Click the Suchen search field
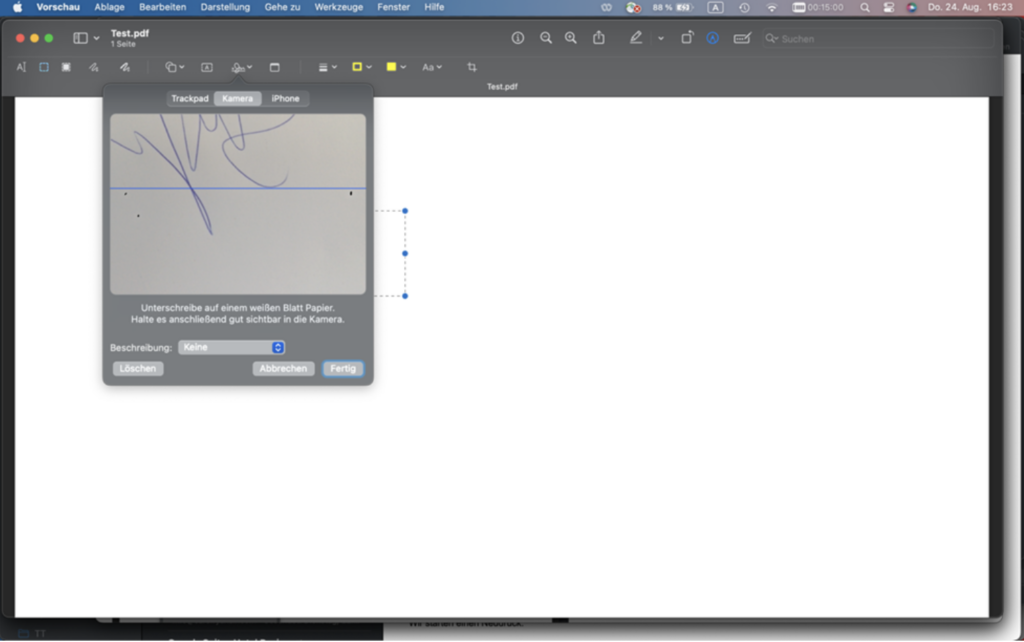This screenshot has height=642, width=1024. click(878, 39)
